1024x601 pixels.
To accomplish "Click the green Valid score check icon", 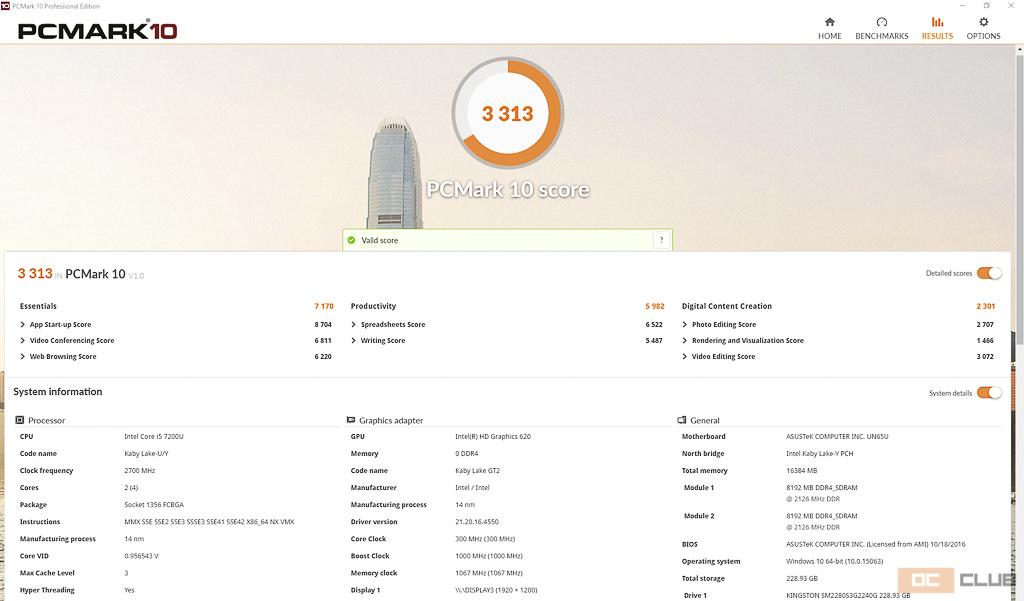I will click(351, 240).
